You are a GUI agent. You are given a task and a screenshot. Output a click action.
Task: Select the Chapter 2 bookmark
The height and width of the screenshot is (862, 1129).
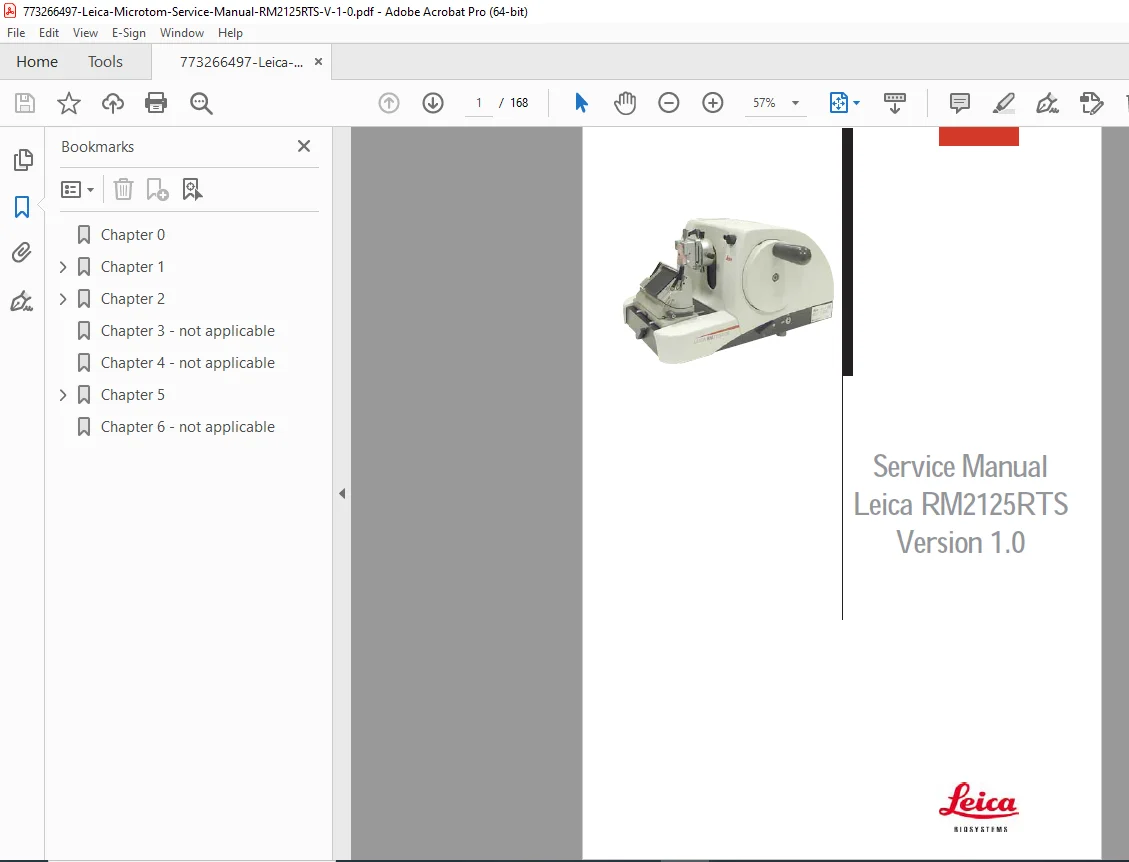pyautogui.click(x=132, y=299)
